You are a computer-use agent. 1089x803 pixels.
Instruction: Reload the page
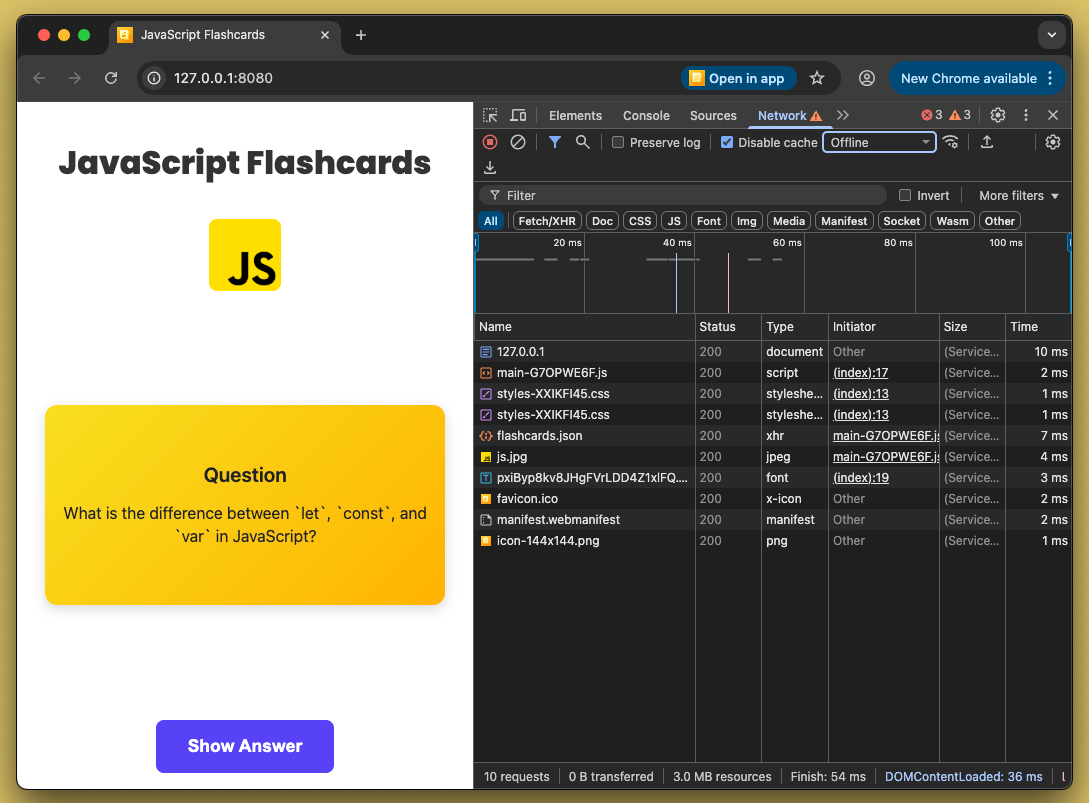click(111, 78)
